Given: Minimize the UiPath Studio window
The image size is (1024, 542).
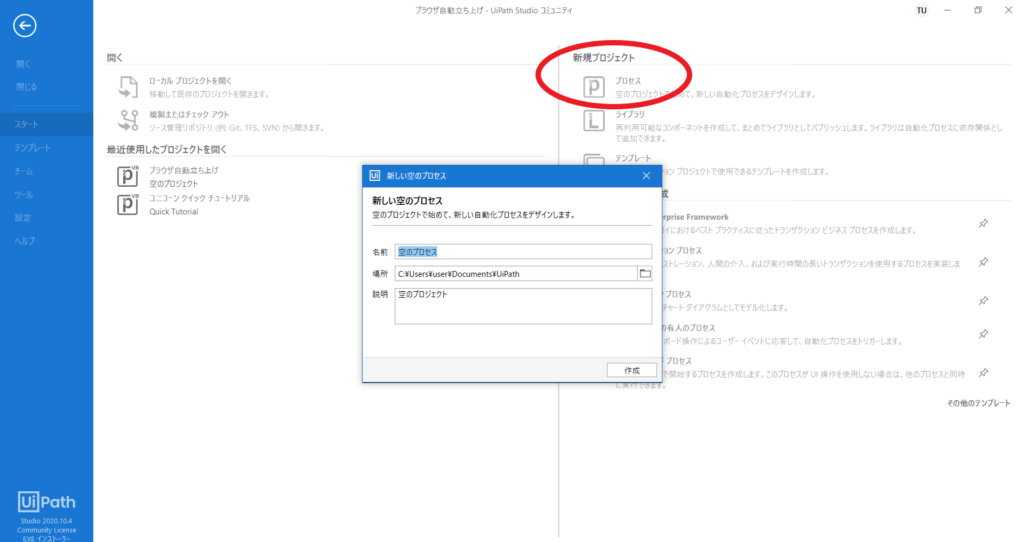Looking at the screenshot, I should click(947, 10).
